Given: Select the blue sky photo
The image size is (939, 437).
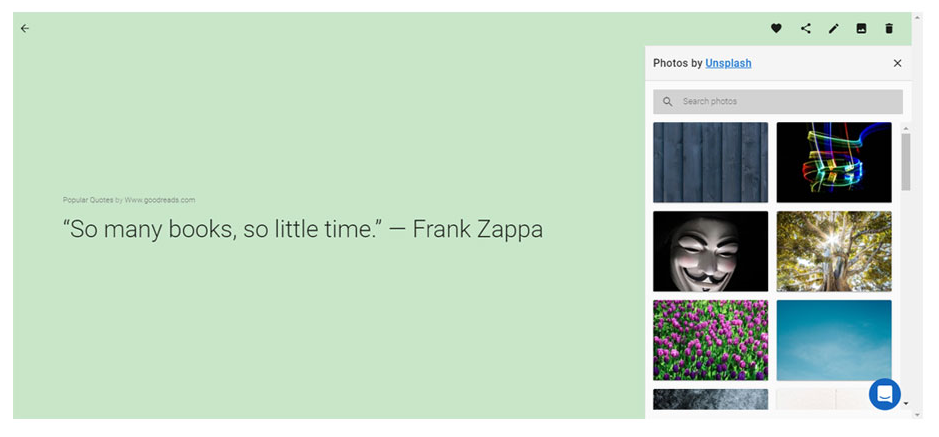Looking at the screenshot, I should tap(834, 340).
